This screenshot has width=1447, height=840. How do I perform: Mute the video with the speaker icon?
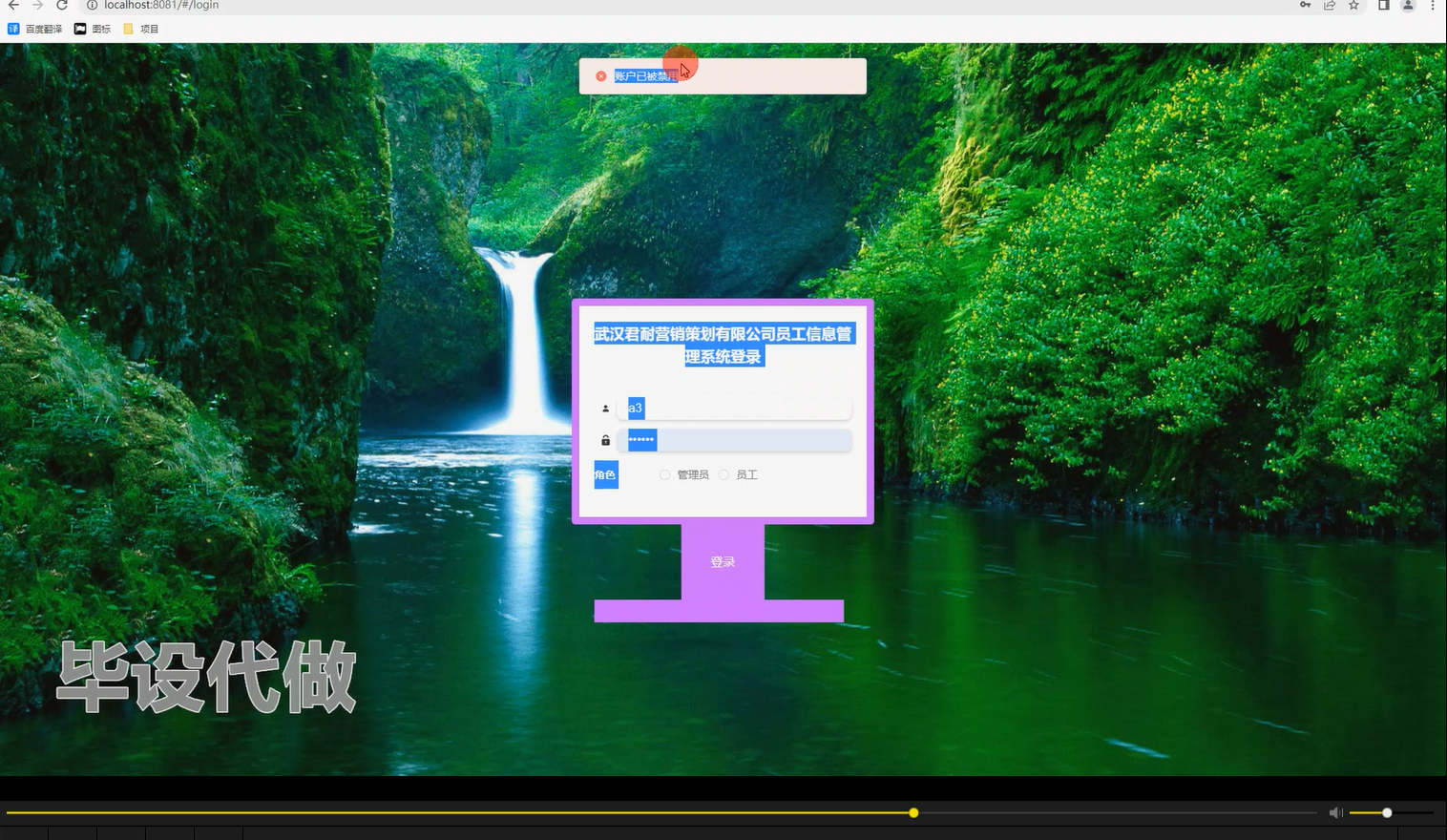(1336, 812)
